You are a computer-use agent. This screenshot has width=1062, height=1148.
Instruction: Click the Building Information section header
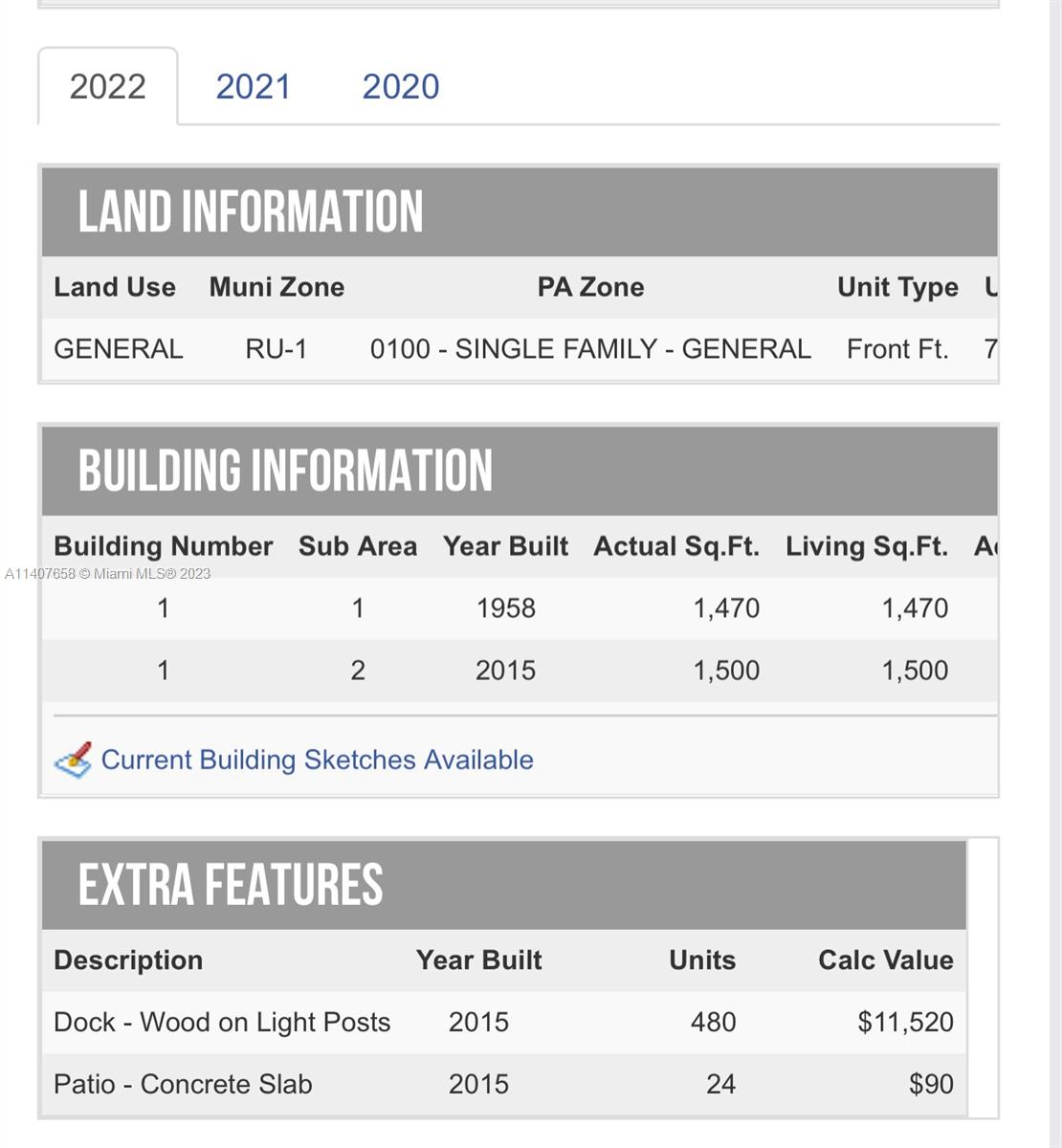285,471
